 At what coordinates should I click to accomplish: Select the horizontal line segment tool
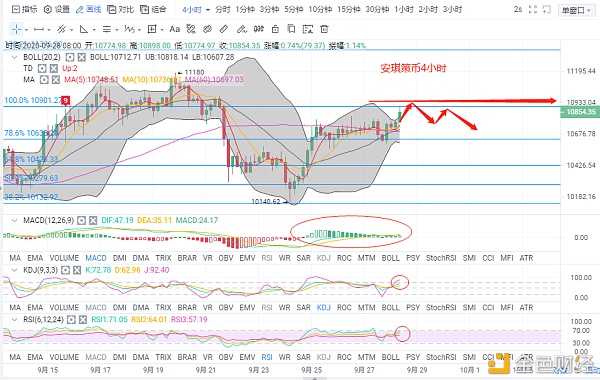click(39, 29)
